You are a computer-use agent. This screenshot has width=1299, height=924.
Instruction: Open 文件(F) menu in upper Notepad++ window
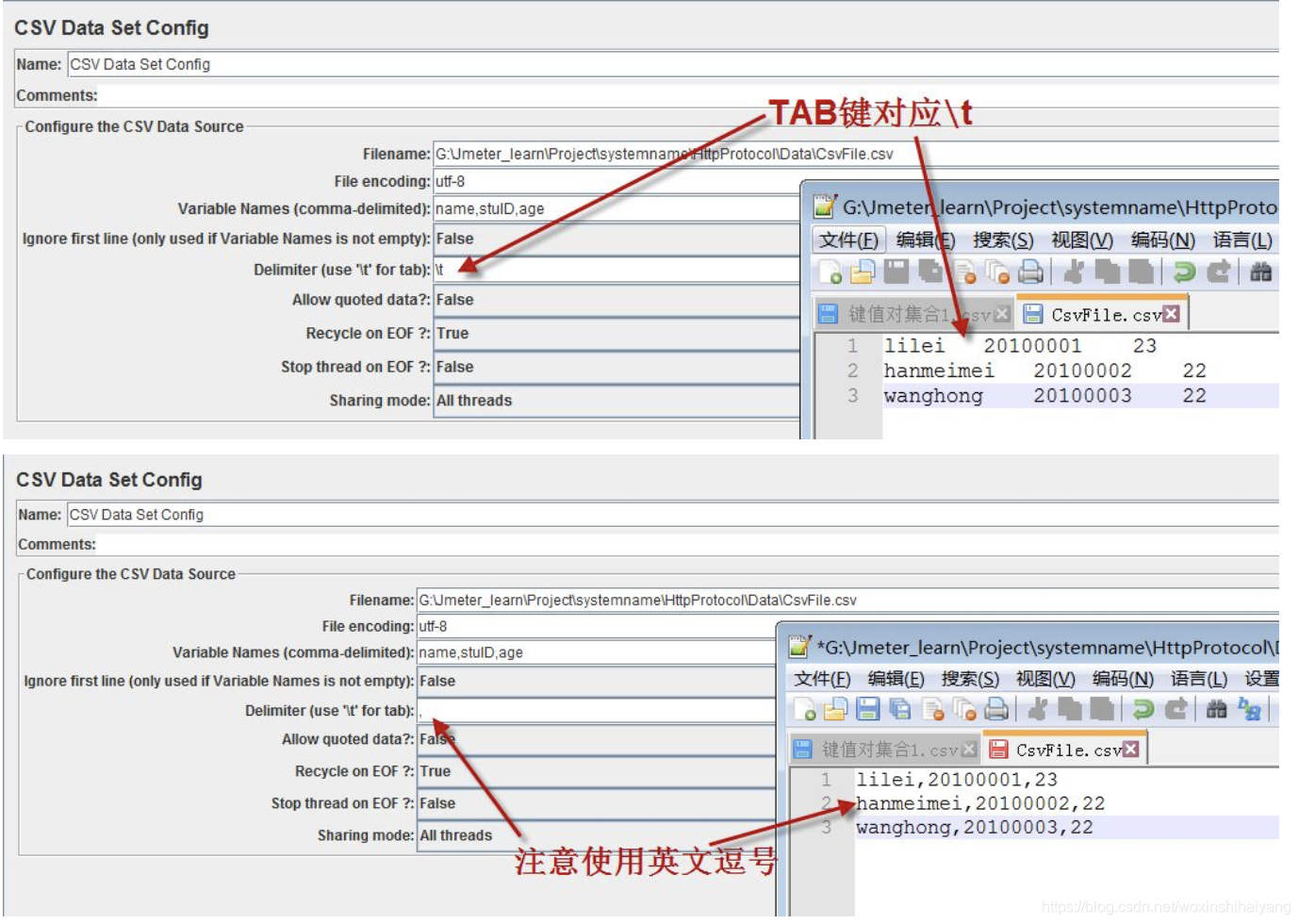click(848, 240)
